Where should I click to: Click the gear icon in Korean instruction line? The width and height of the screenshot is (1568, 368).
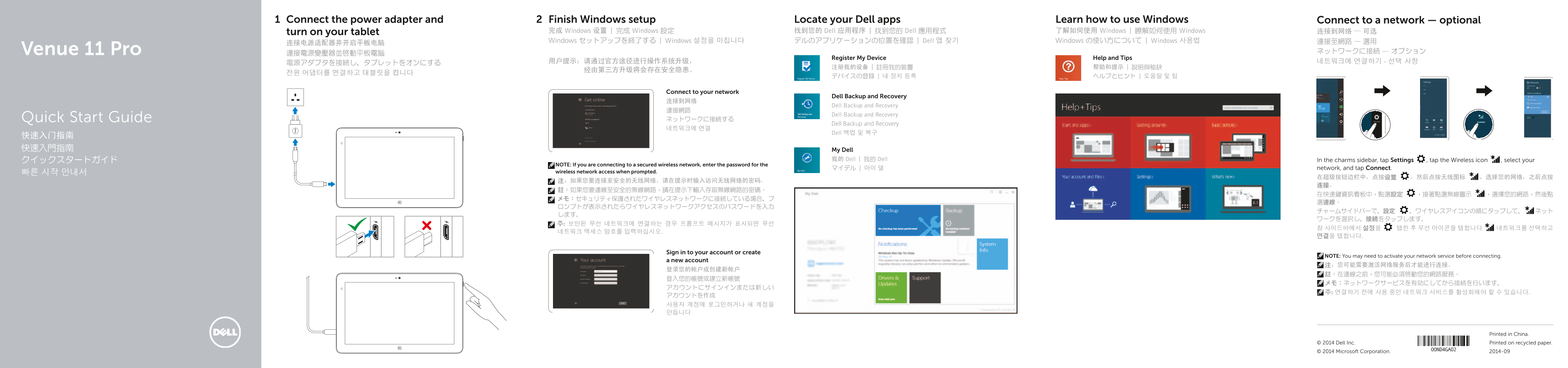coord(1388,227)
